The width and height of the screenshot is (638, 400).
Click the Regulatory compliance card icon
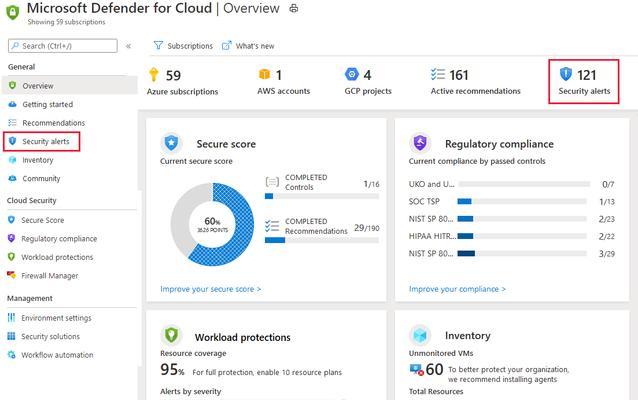420,142
